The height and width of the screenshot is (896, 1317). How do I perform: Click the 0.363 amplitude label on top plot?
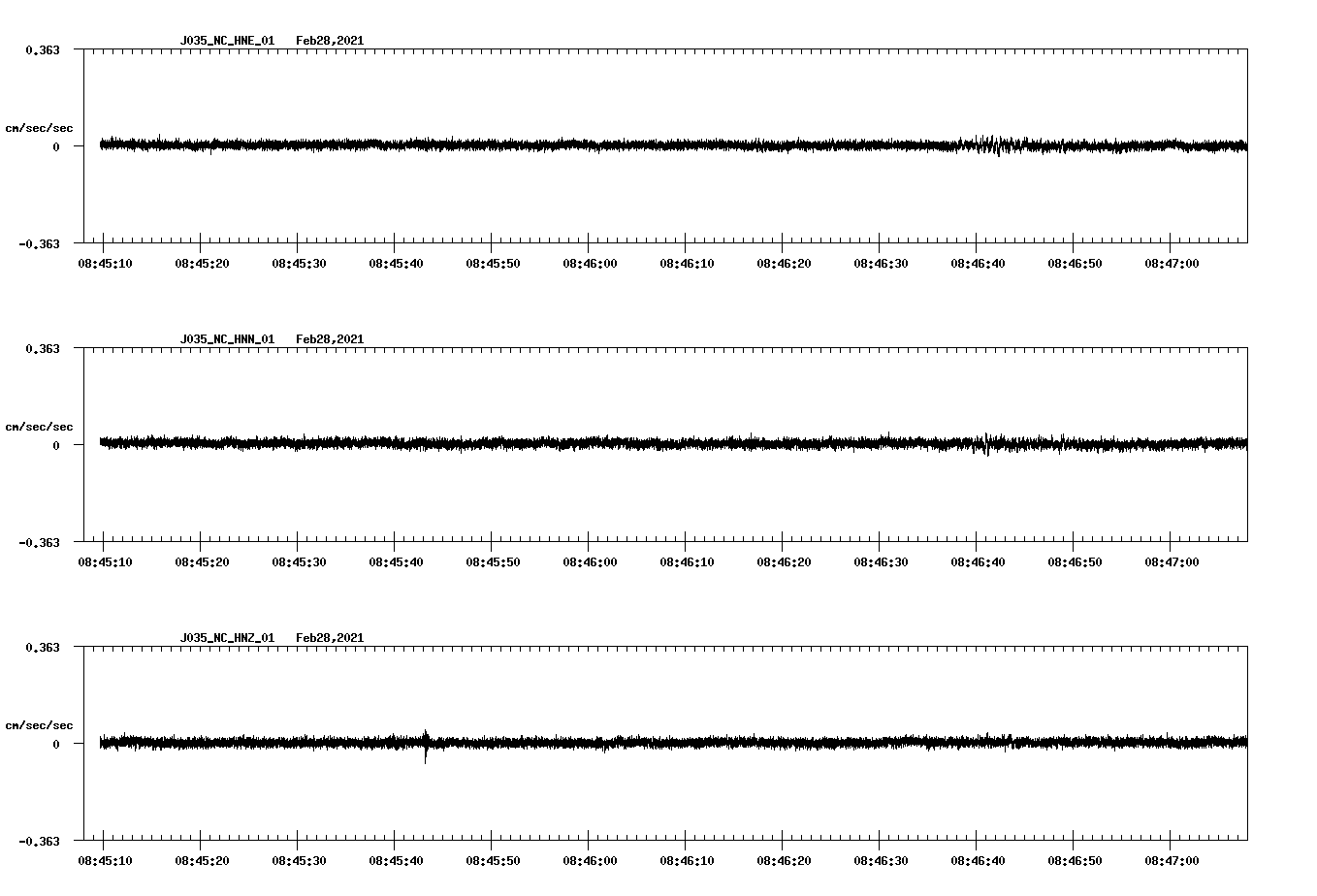(x=42, y=48)
